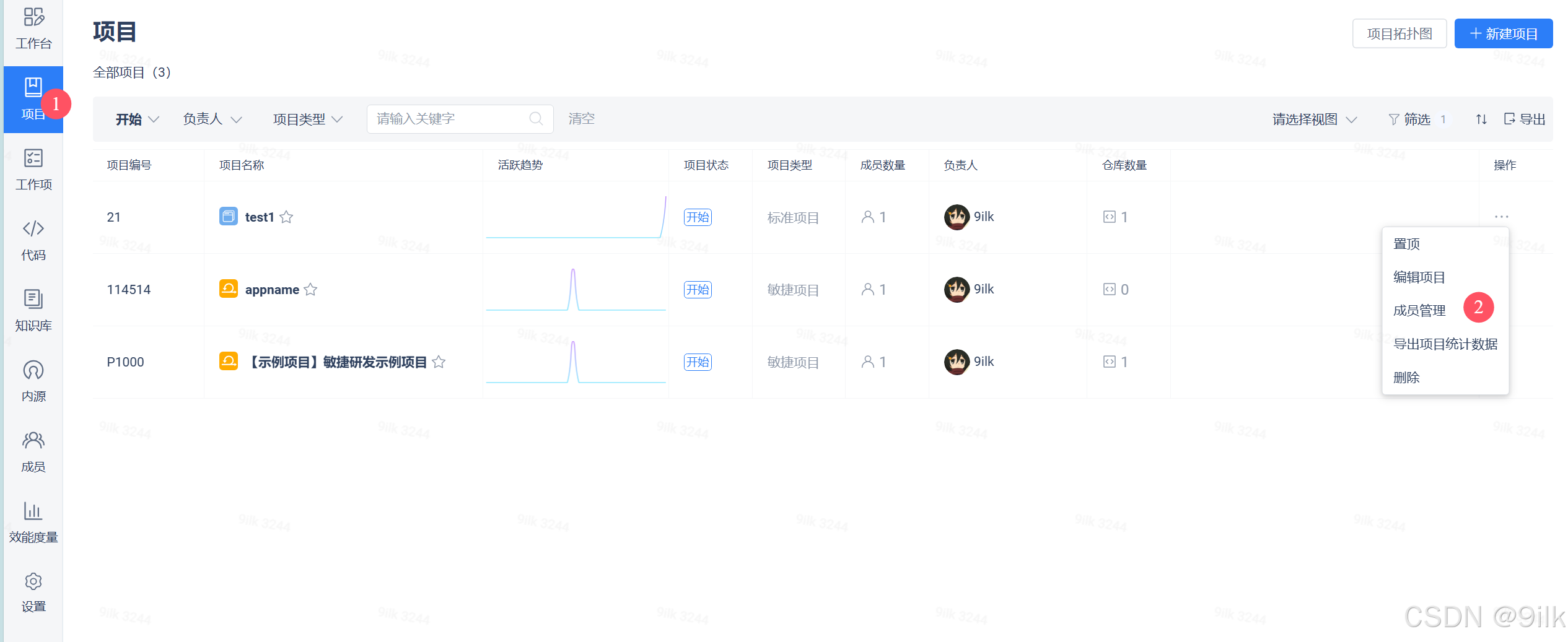Star the 敏捷研发示例项目 project as favorite
The width and height of the screenshot is (1568, 642).
point(439,362)
